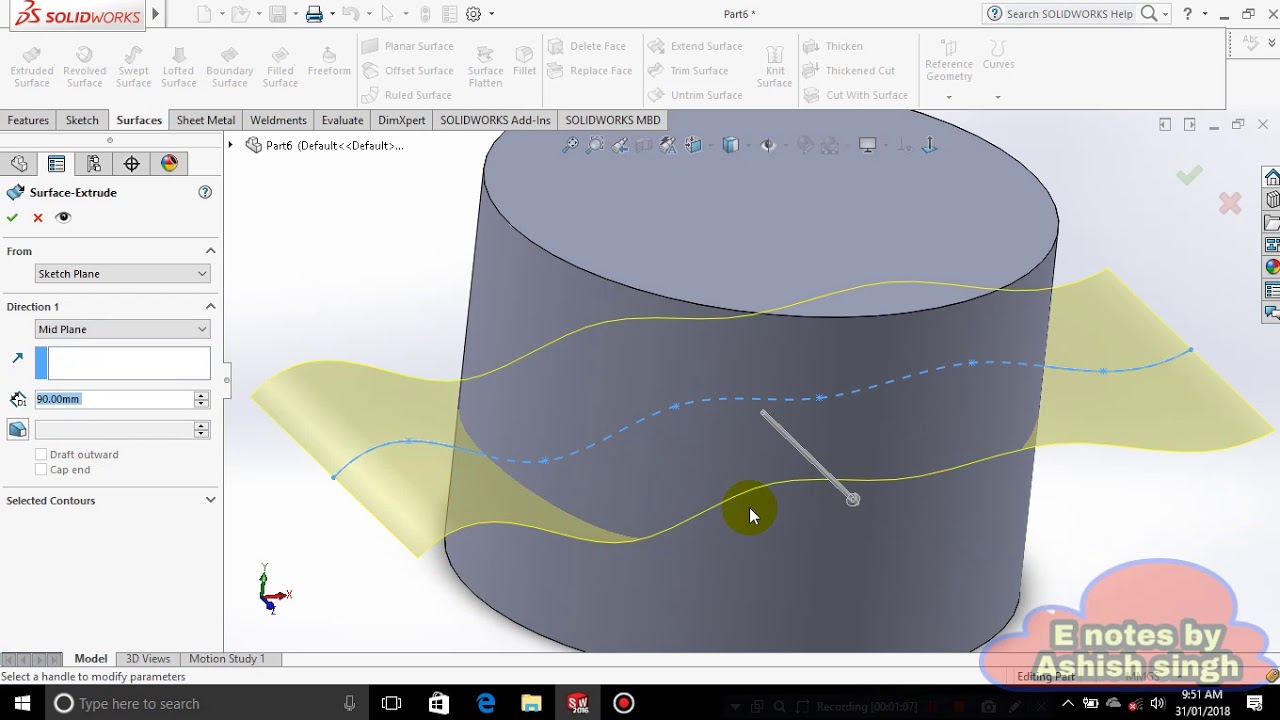Click Planar Surface command
Image resolution: width=1280 pixels, height=720 pixels.
408,46
